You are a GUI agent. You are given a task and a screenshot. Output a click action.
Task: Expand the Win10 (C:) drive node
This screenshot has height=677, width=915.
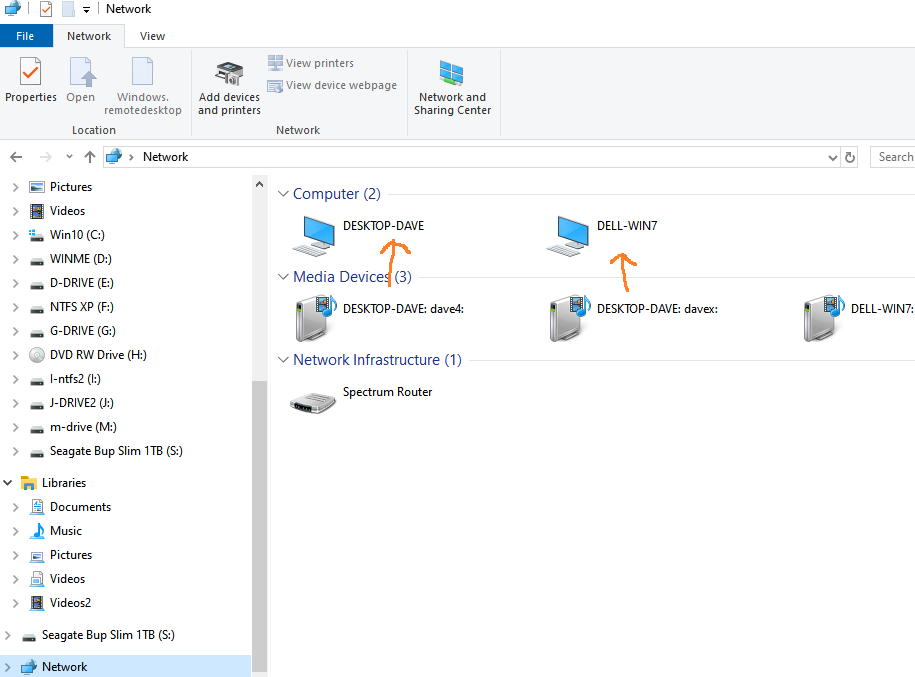[16, 235]
